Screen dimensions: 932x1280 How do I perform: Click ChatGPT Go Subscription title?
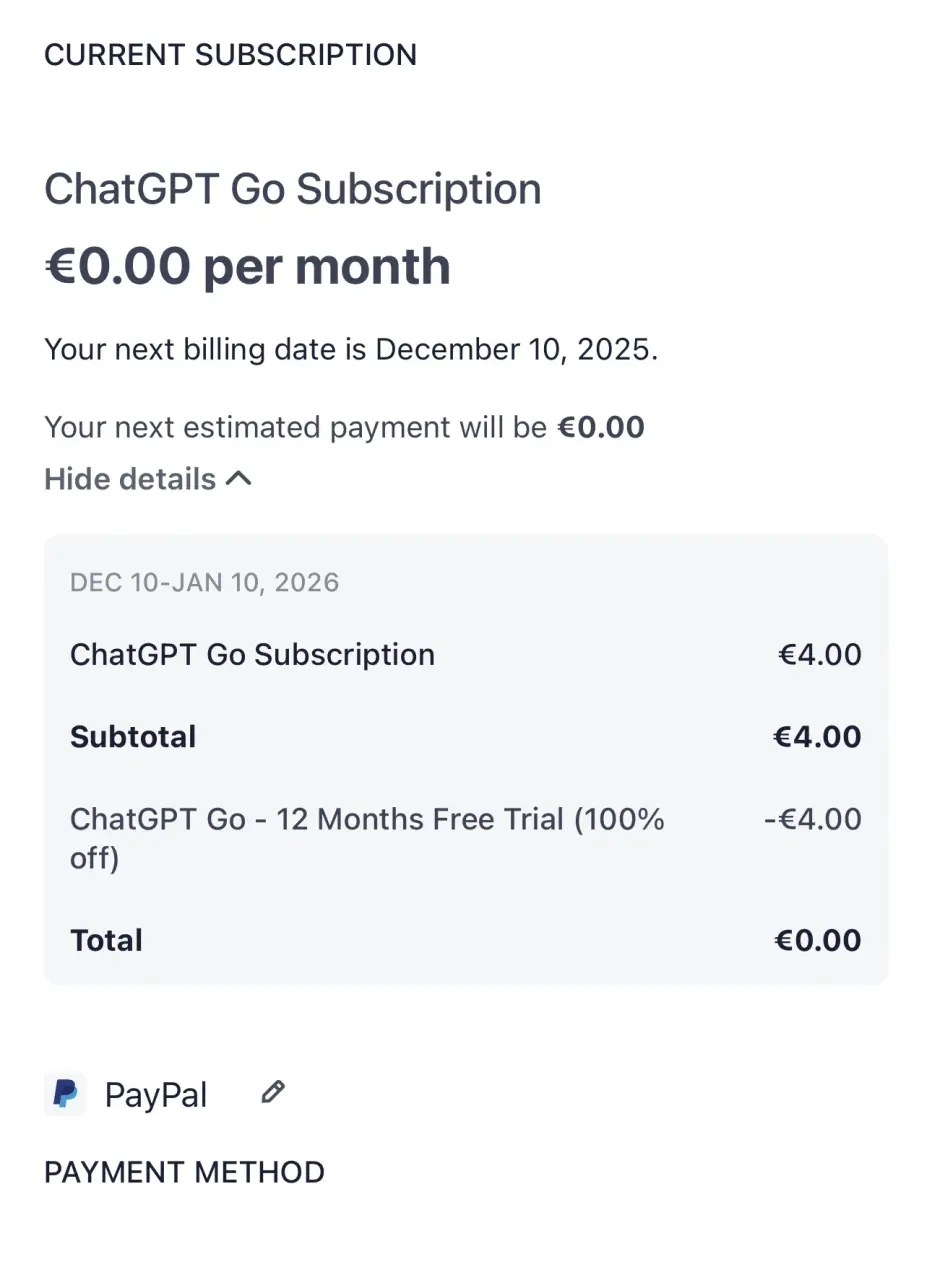coord(293,189)
